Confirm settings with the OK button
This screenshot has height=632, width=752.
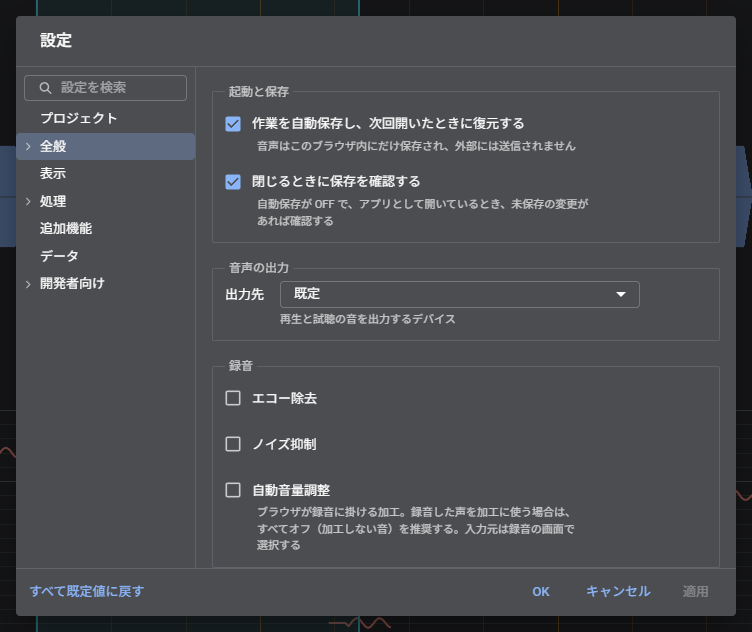pos(541,592)
